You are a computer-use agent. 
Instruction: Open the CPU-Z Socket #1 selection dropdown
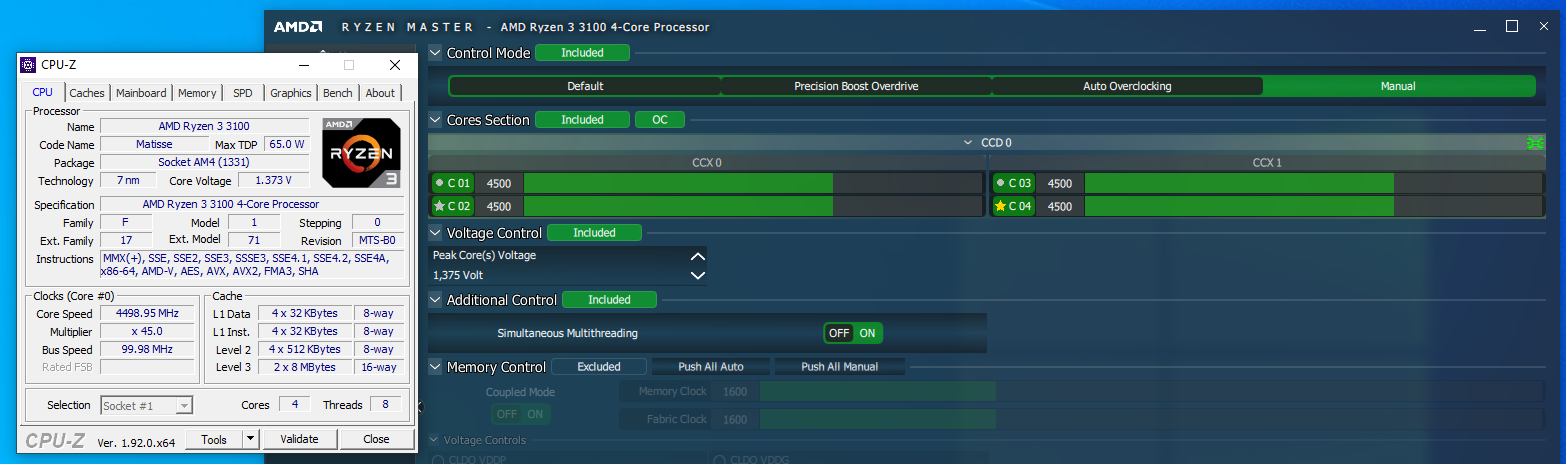pos(147,405)
